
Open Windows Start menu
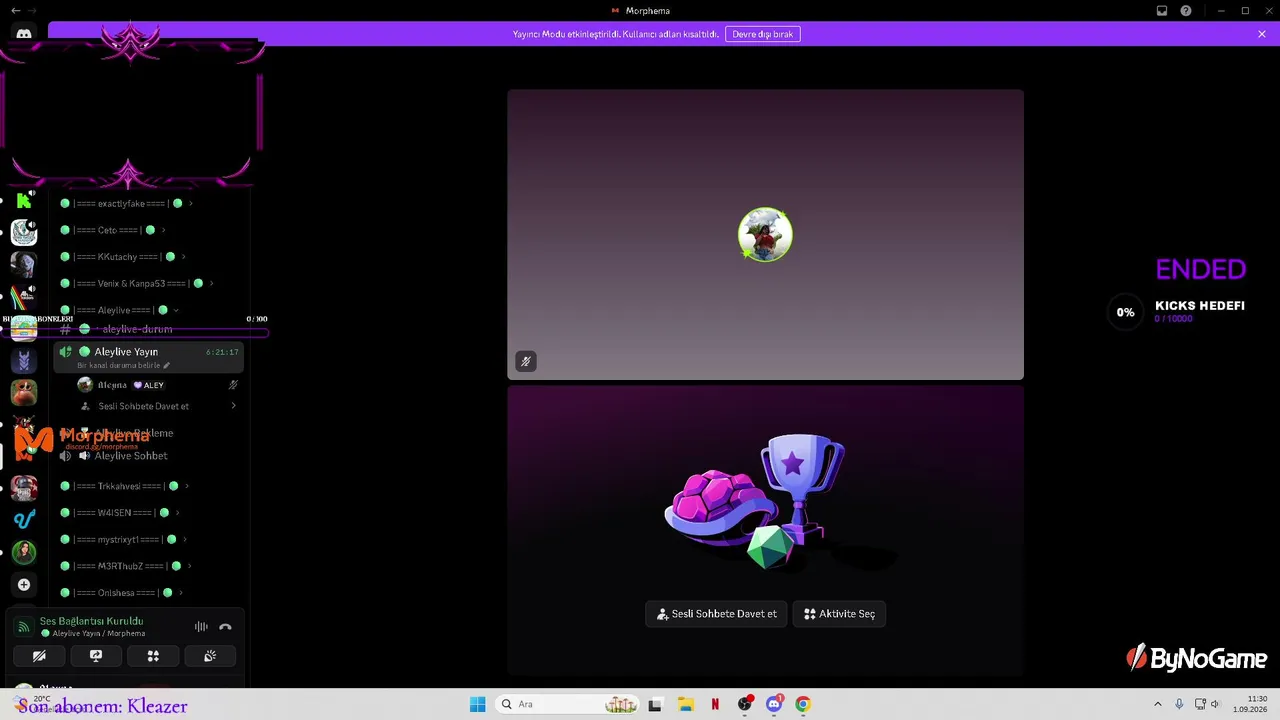478,704
